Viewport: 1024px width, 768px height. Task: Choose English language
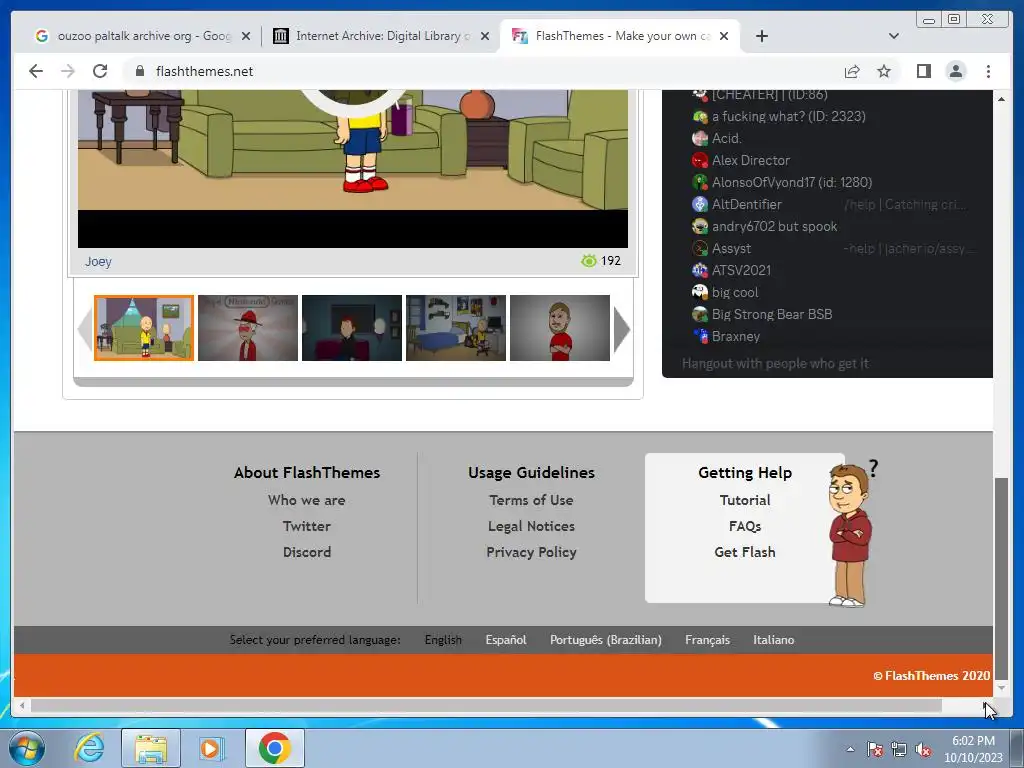pyautogui.click(x=443, y=640)
